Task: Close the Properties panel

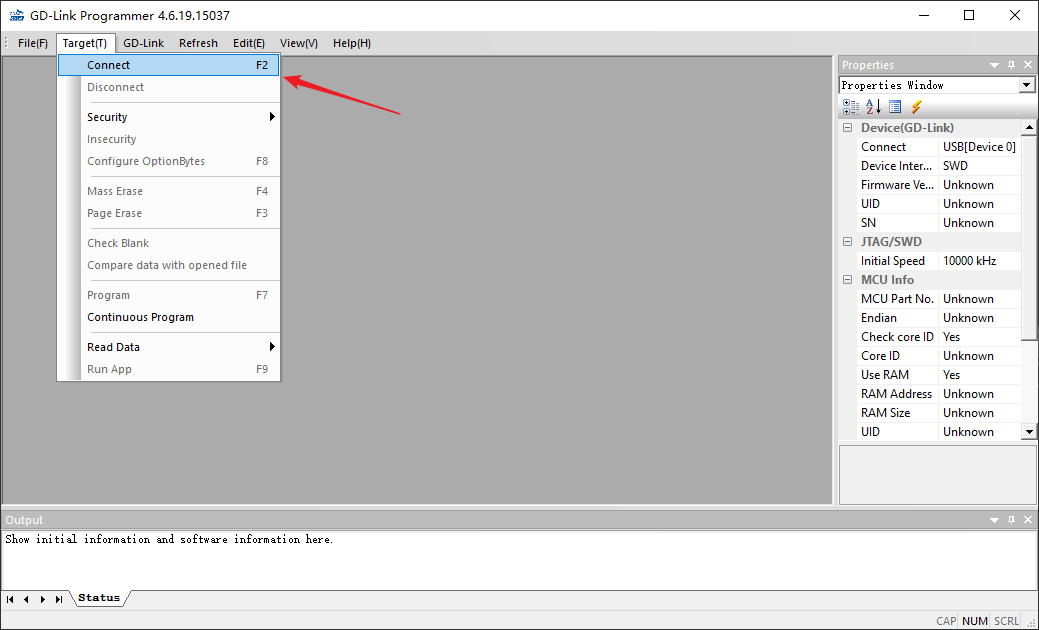Action: coord(1028,65)
